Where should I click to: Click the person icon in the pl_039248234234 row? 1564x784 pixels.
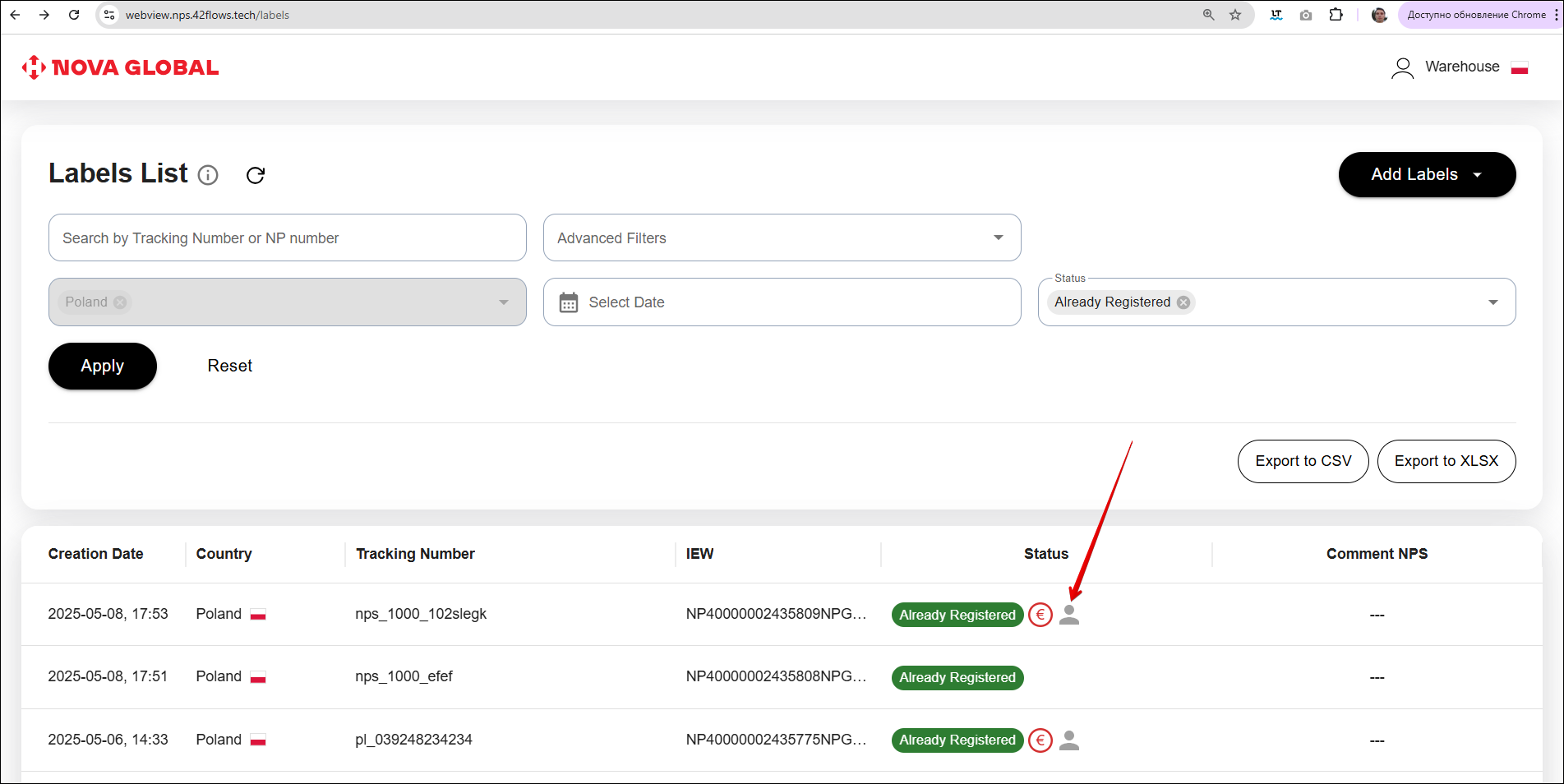tap(1069, 740)
